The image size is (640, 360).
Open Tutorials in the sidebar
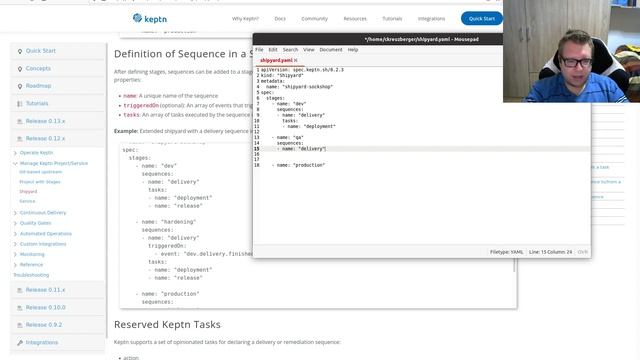pos(37,104)
